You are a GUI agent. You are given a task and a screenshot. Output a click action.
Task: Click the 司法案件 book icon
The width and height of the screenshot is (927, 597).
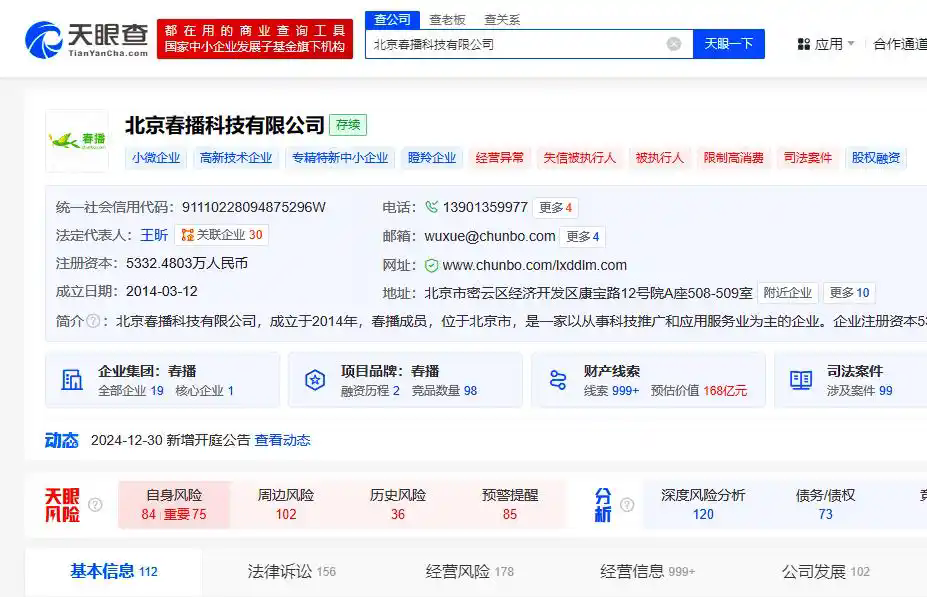[x=801, y=380]
